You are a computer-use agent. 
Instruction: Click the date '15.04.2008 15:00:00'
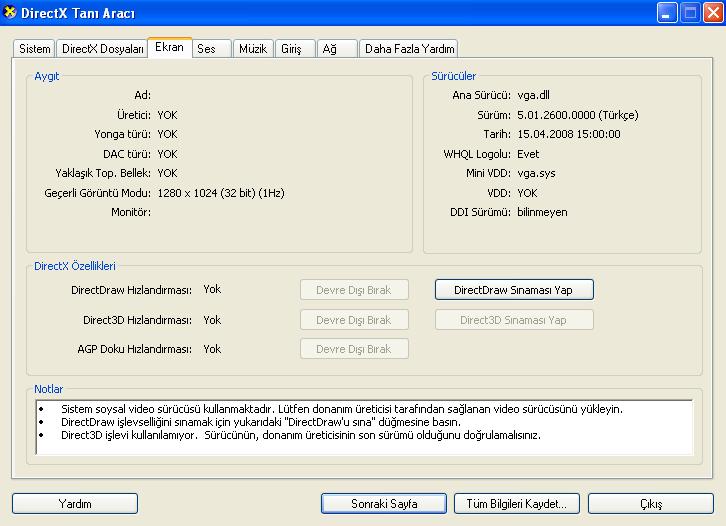pyautogui.click(x=569, y=134)
